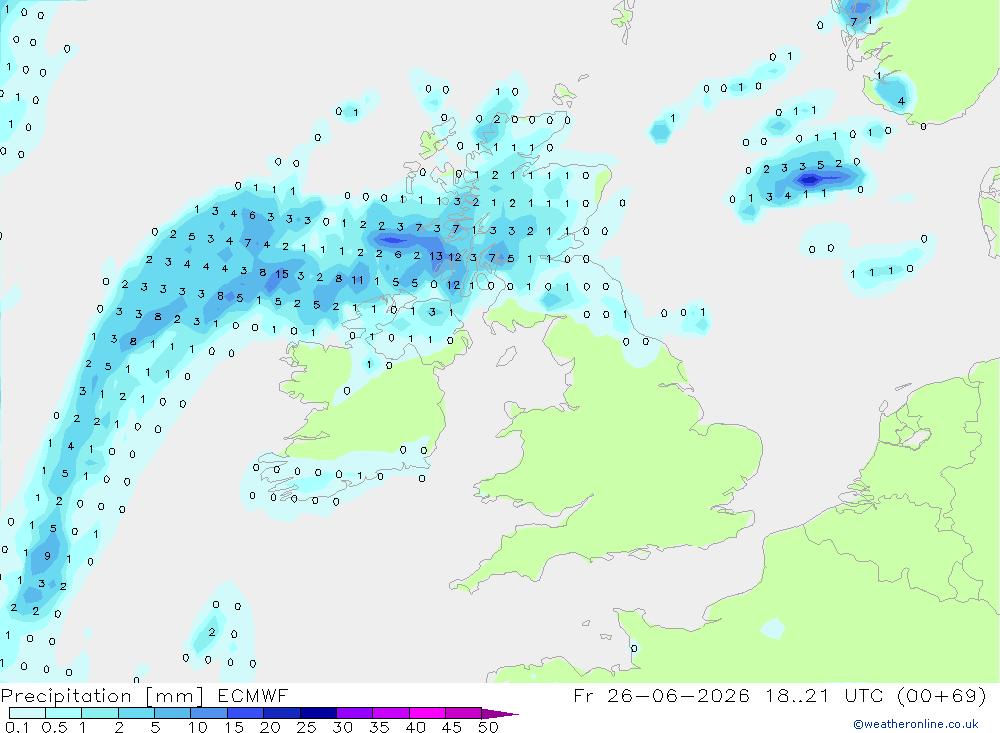The image size is (1000, 733).
Task: Pick the 15–20 mm legend color swatch
Action: (246, 713)
